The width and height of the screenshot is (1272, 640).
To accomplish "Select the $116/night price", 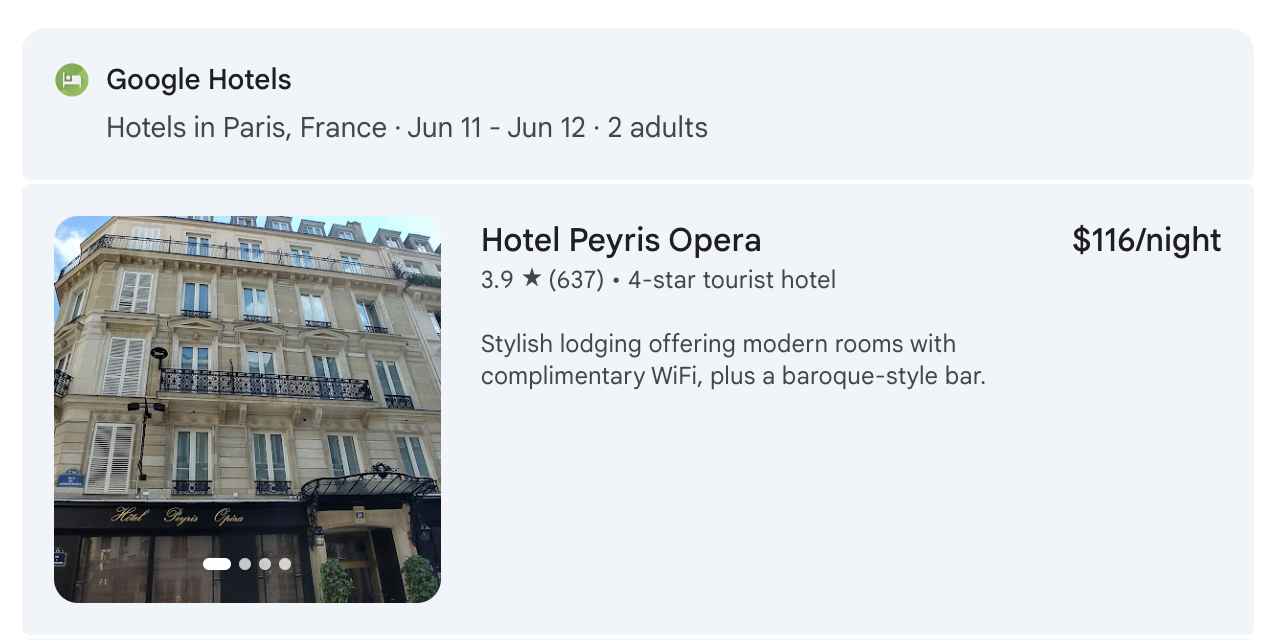I will 1146,240.
